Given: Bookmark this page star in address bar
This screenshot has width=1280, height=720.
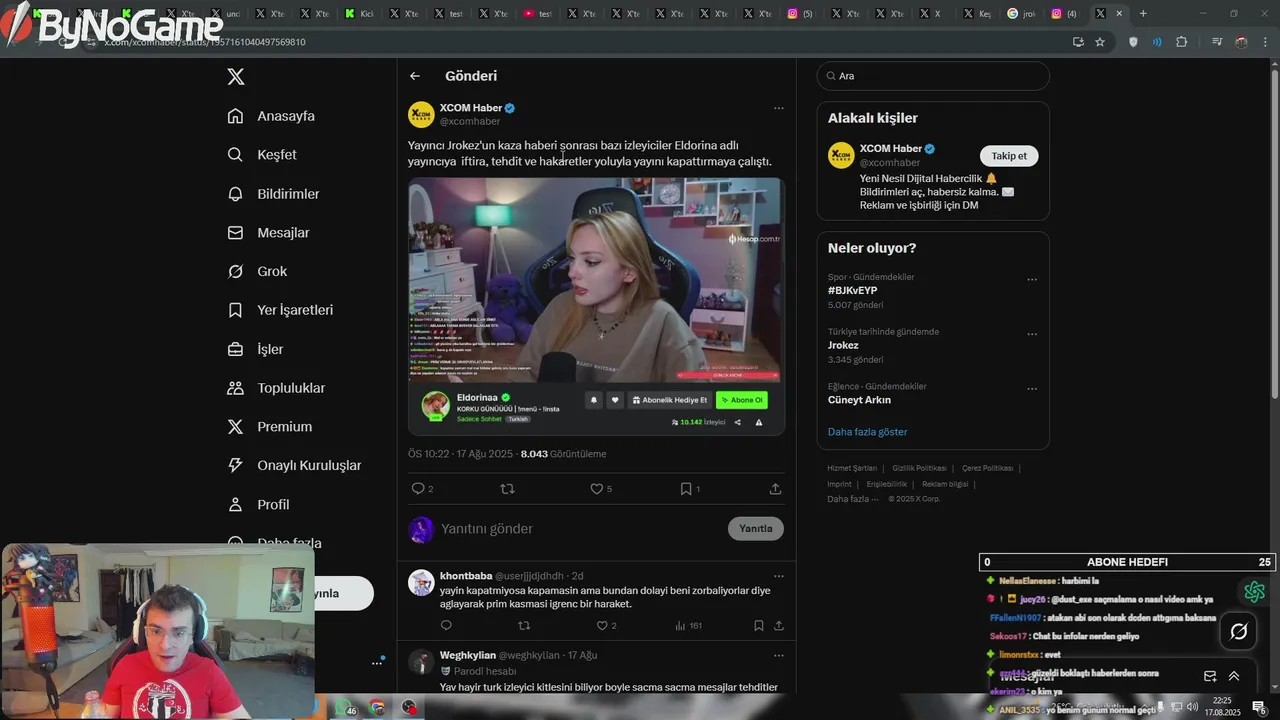Looking at the screenshot, I should click(x=1100, y=42).
